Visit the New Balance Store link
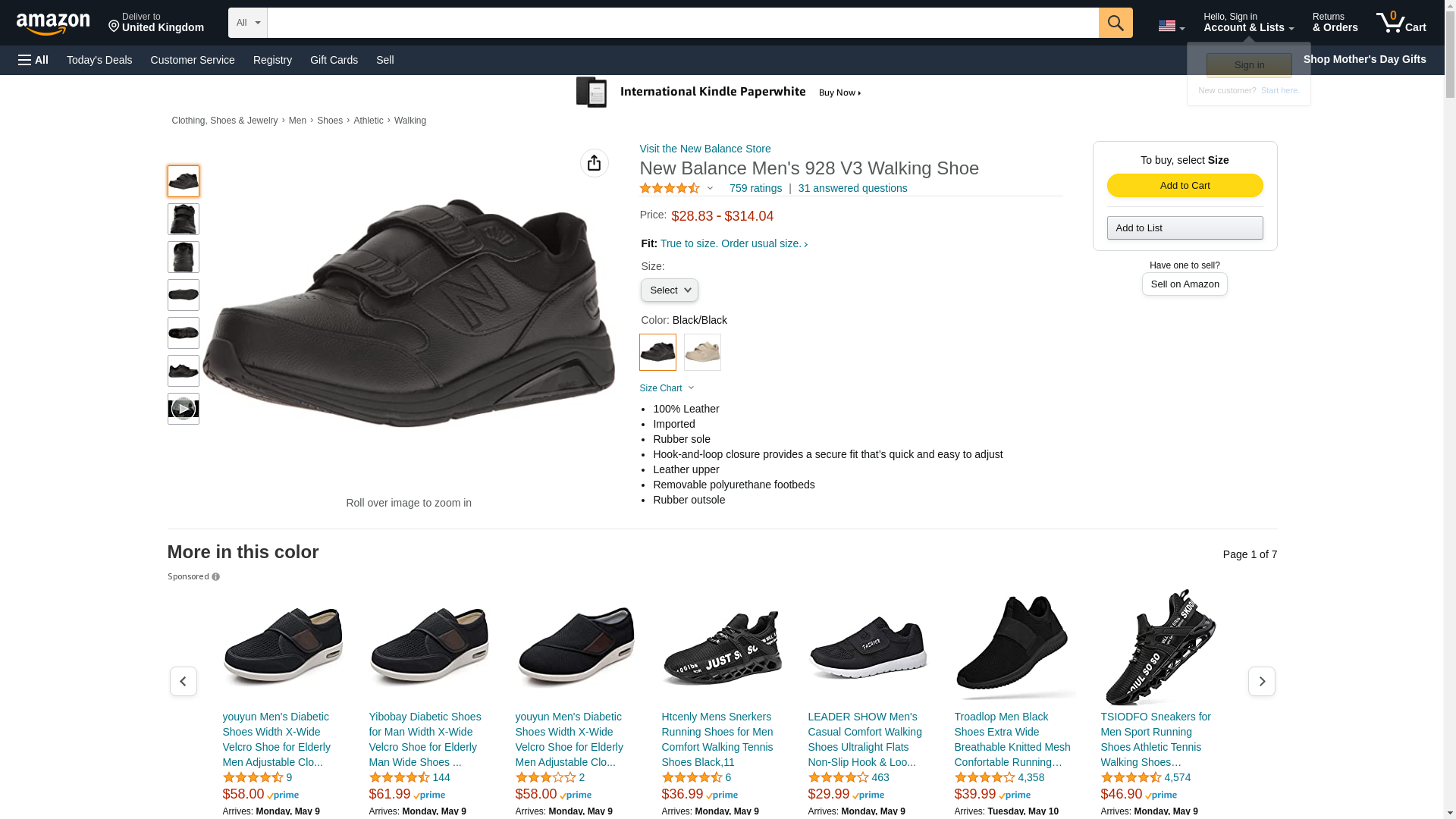1456x819 pixels. [704, 149]
